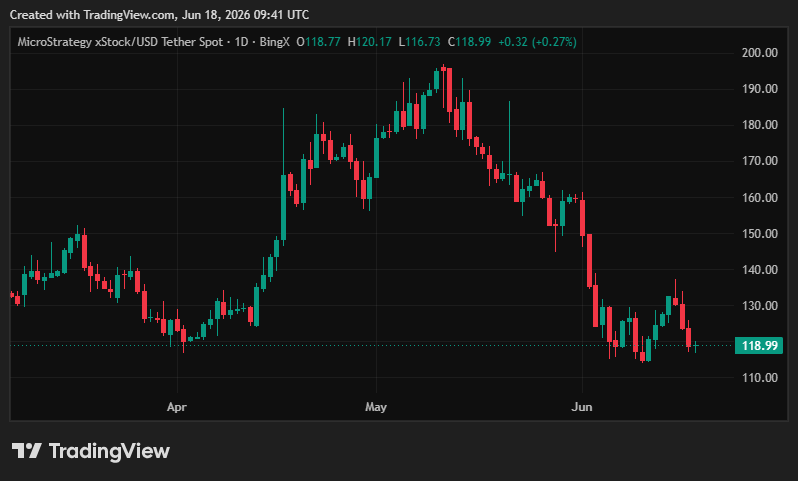Viewport: 798px width, 481px height.
Task: Click the 1D interval label in legend
Action: (241, 42)
